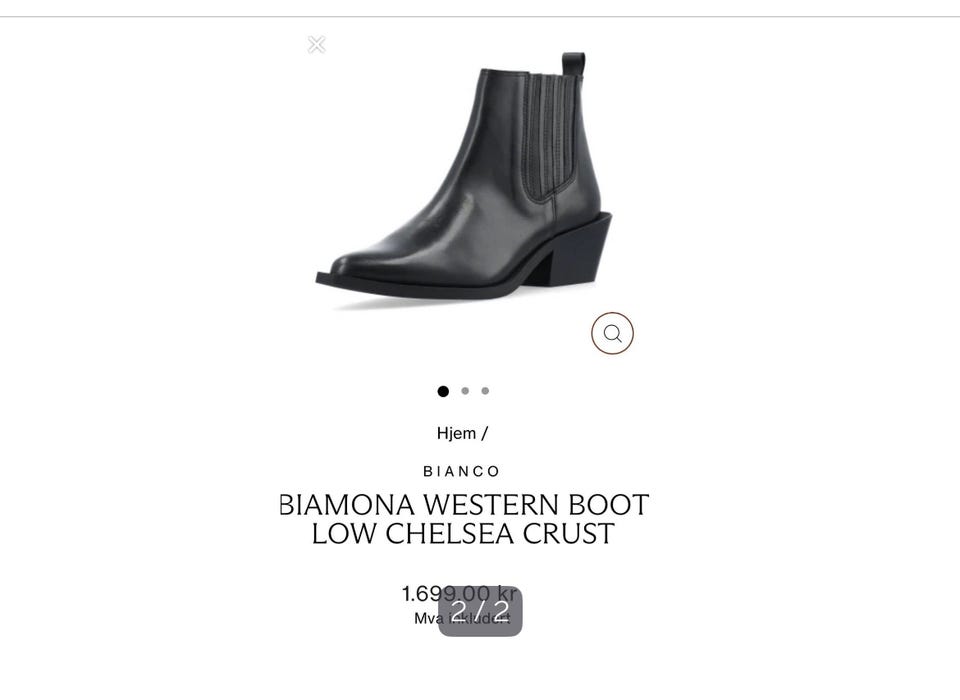Close the product view with the X icon
The height and width of the screenshot is (700, 960).
click(317, 45)
